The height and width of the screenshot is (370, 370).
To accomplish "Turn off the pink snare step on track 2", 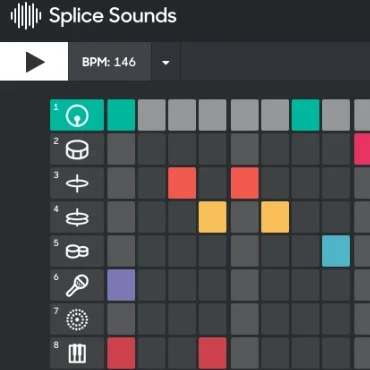I will pyautogui.click(x=362, y=149).
